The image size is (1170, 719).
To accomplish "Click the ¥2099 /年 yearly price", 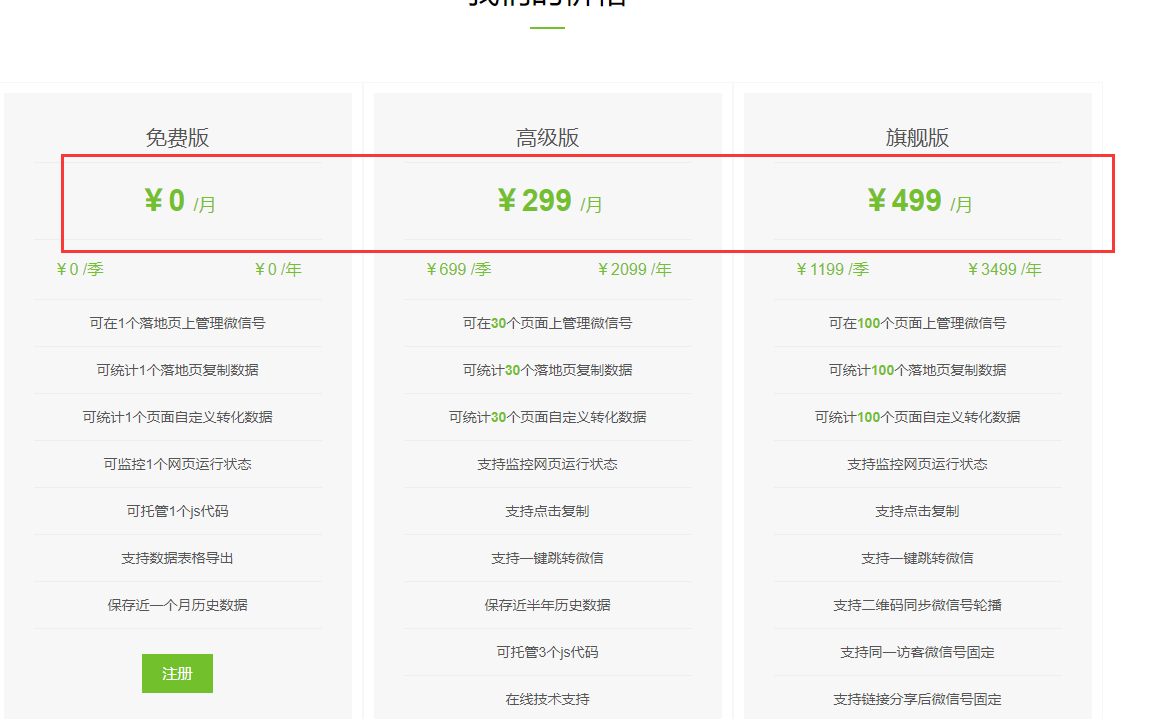I will 634,269.
